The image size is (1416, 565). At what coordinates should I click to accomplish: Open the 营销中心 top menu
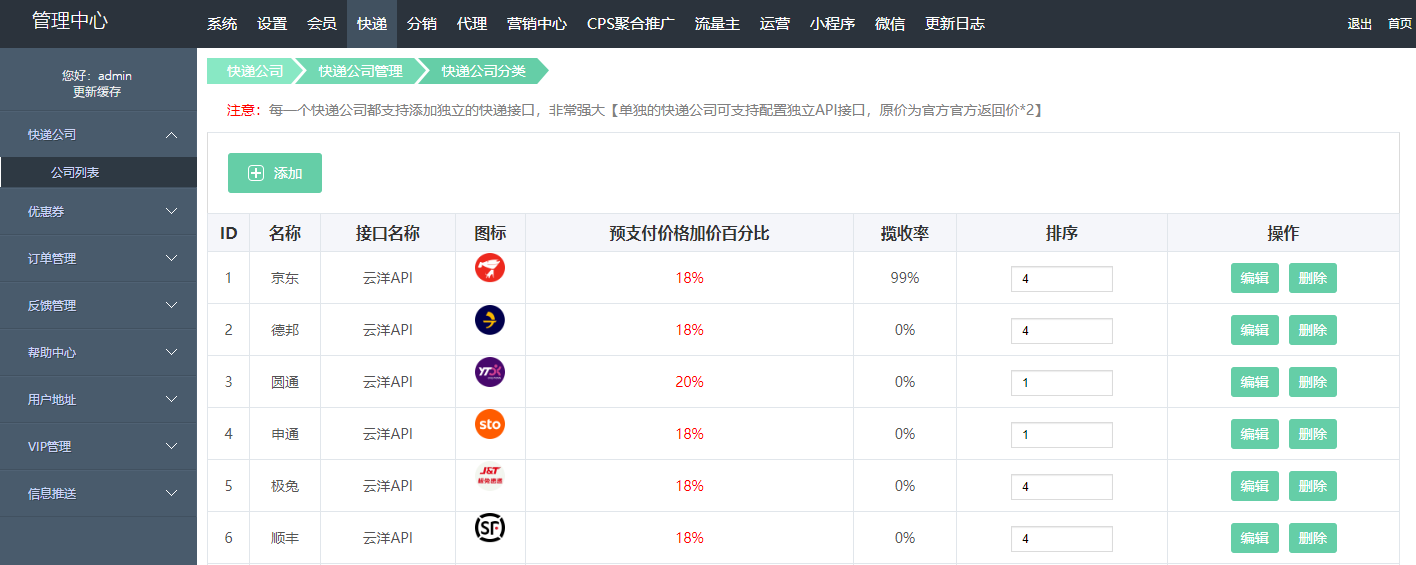pyautogui.click(x=536, y=24)
